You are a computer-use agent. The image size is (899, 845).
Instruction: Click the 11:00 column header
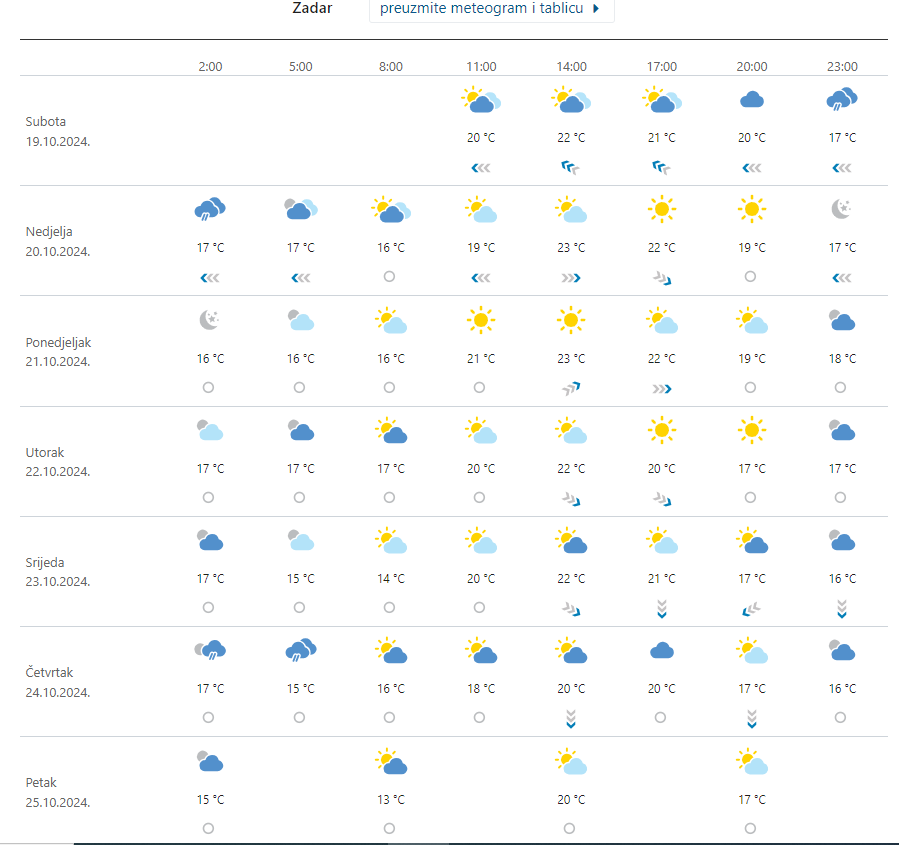[x=481, y=67]
